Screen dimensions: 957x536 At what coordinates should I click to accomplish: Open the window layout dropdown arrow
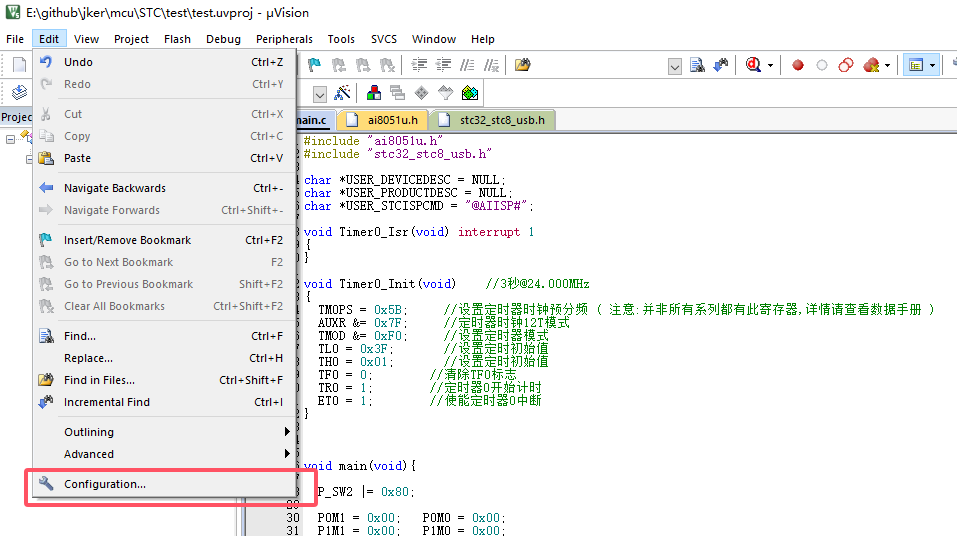[x=932, y=65]
